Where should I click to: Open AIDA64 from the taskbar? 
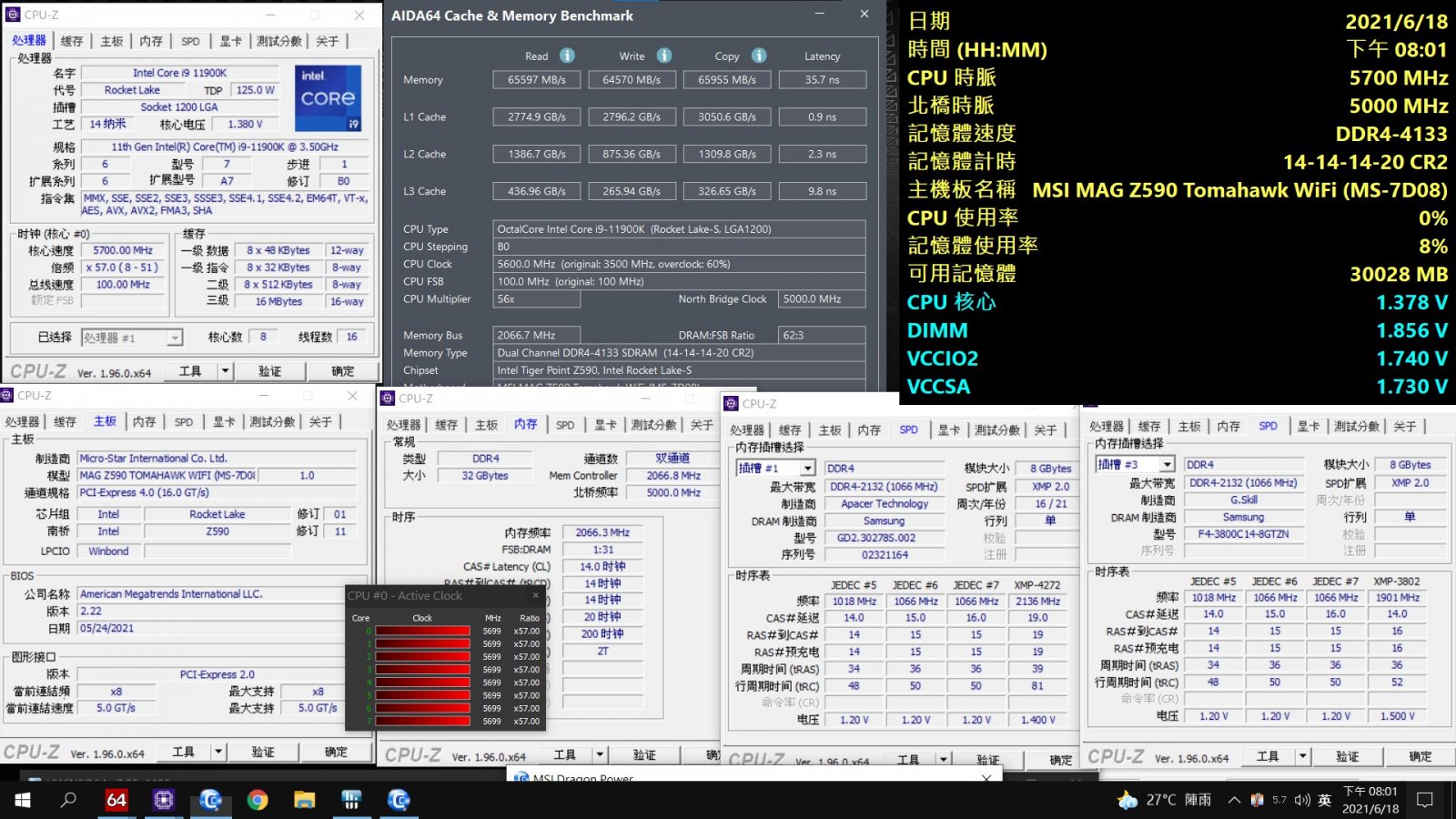coord(116,800)
